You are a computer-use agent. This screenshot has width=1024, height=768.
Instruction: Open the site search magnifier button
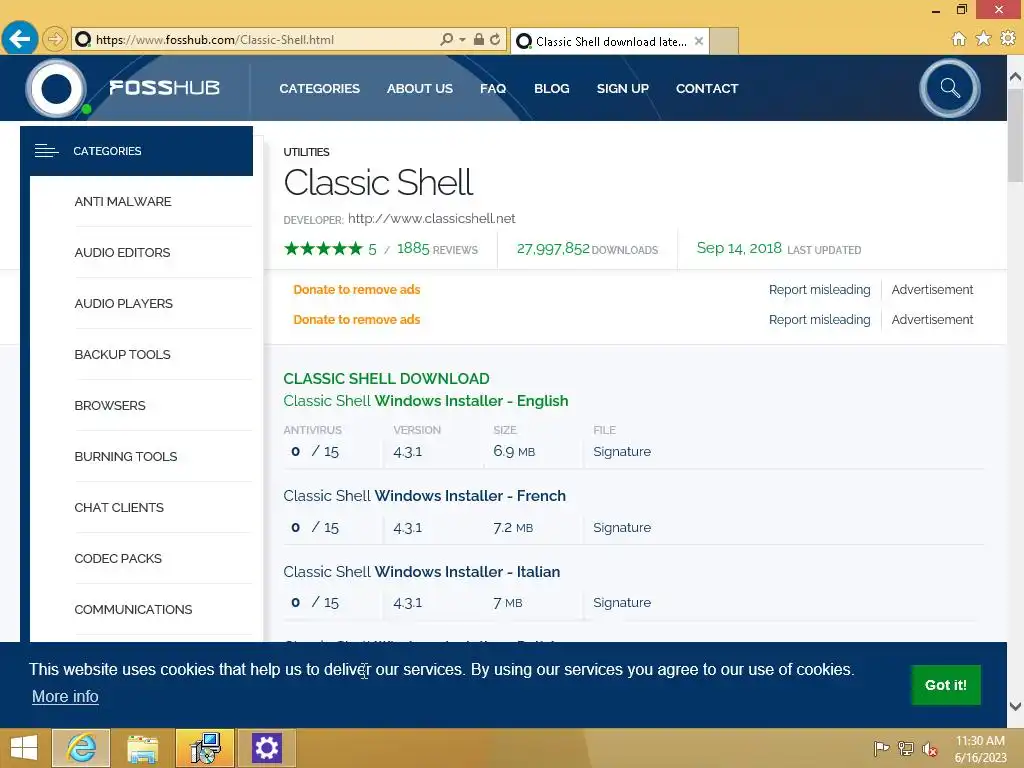[950, 88]
